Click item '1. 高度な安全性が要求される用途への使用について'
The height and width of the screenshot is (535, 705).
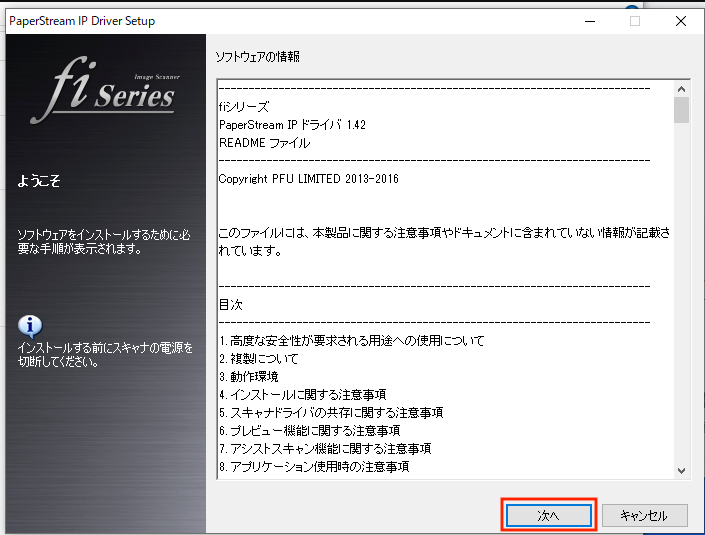pos(352,341)
